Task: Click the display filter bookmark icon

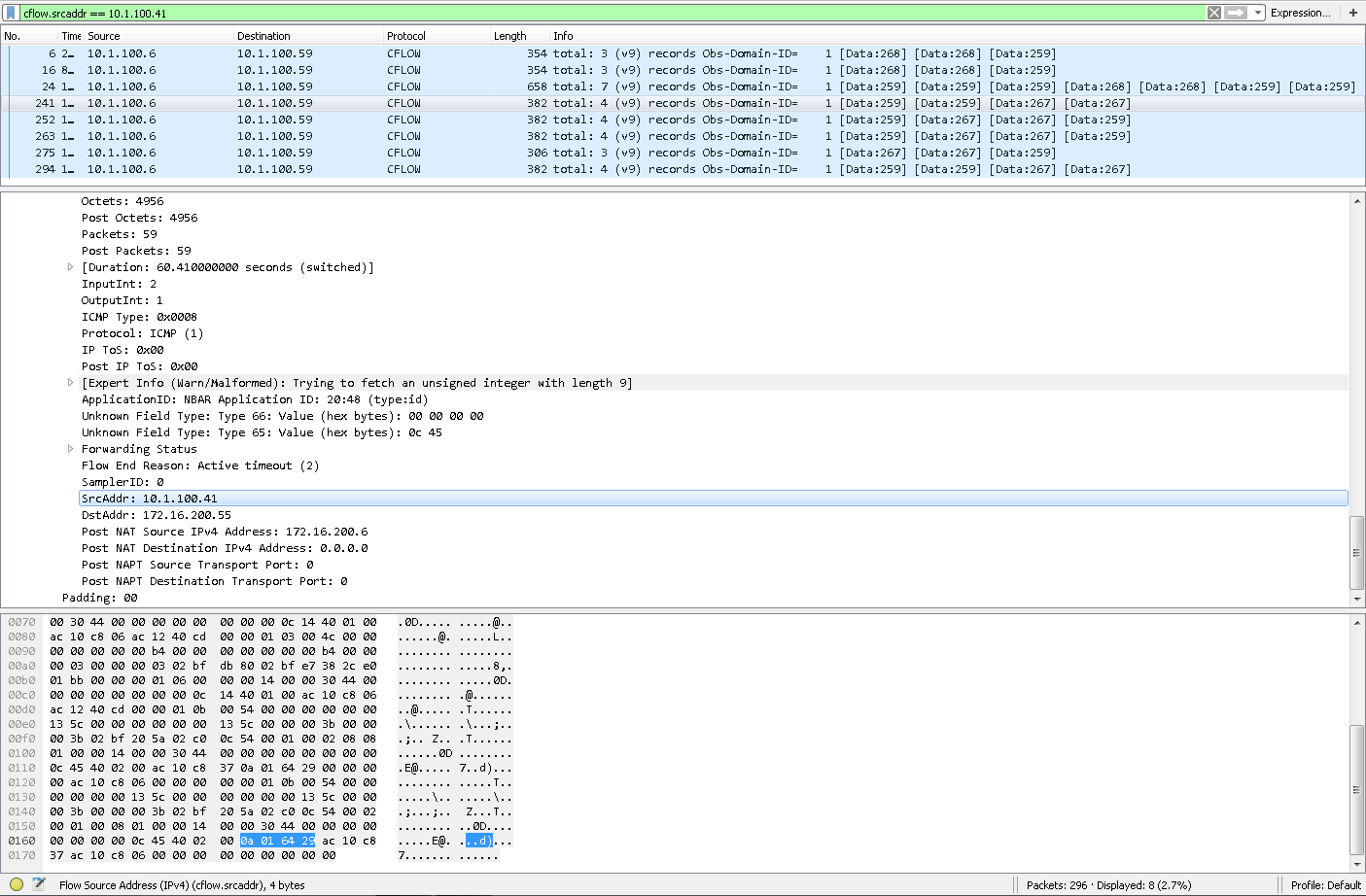Action: pos(12,13)
